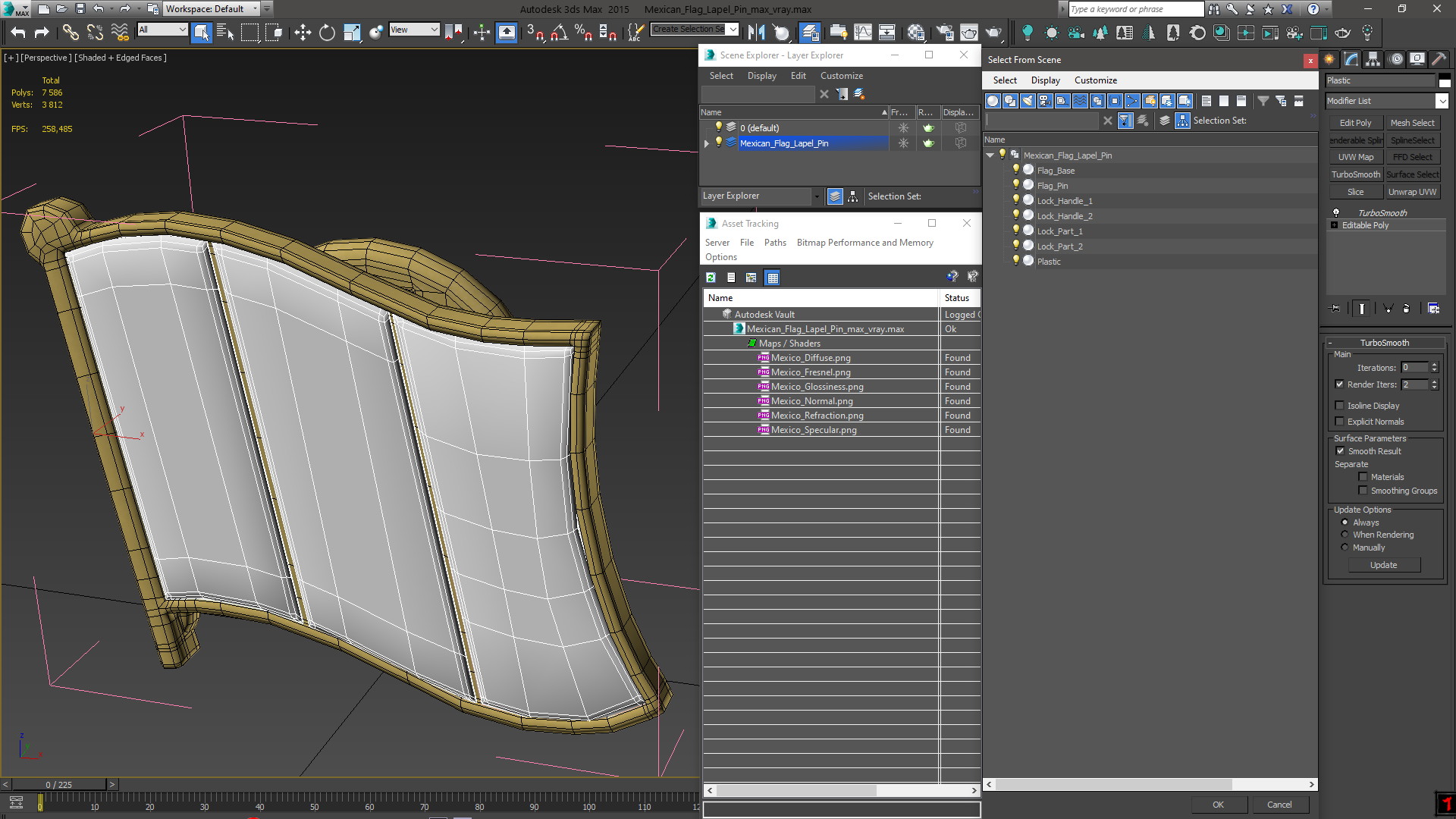Toggle the 3D Snaps icon
Image resolution: width=1456 pixels, height=819 pixels.
pos(535,32)
